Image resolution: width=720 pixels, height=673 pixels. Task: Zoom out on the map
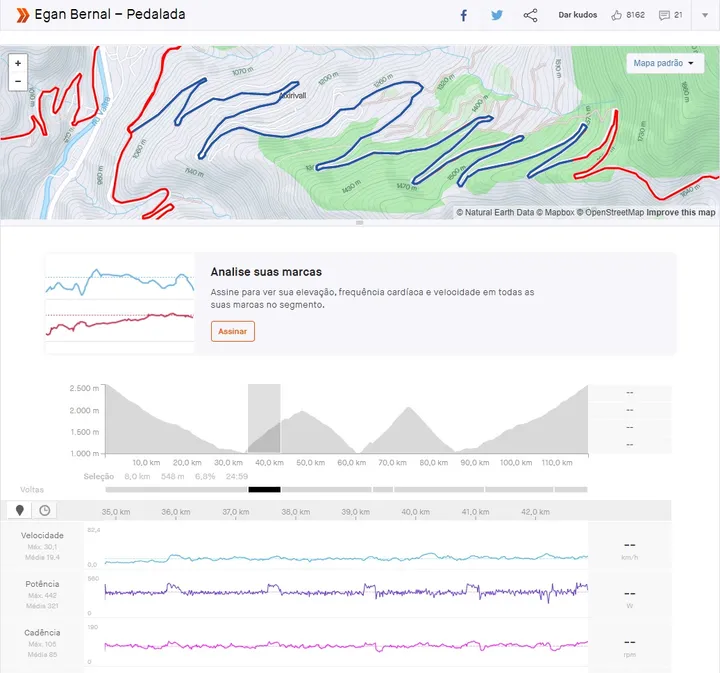[18, 81]
